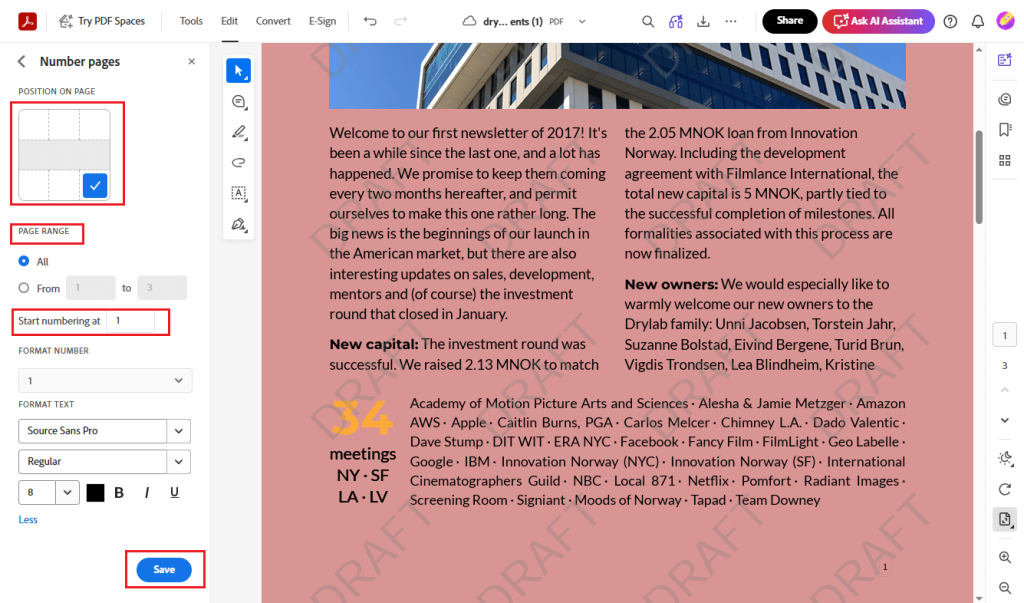The width and height of the screenshot is (1024, 603).
Task: Select top-right page number position
Action: (95, 124)
